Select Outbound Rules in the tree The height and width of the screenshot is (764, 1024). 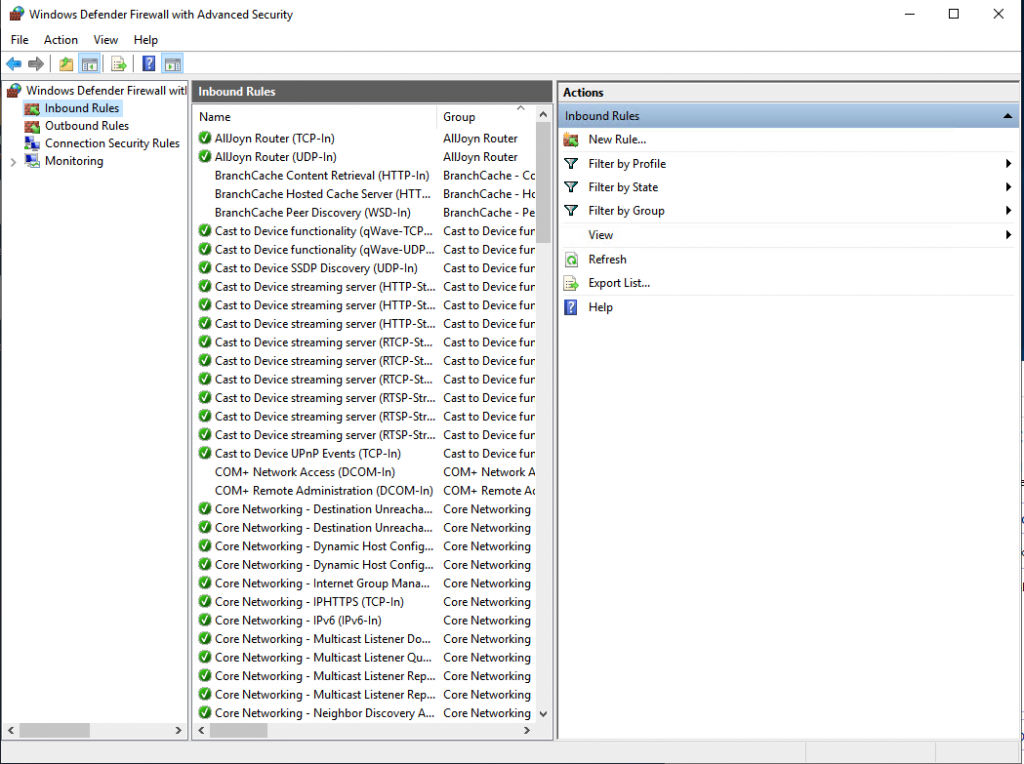pos(87,126)
